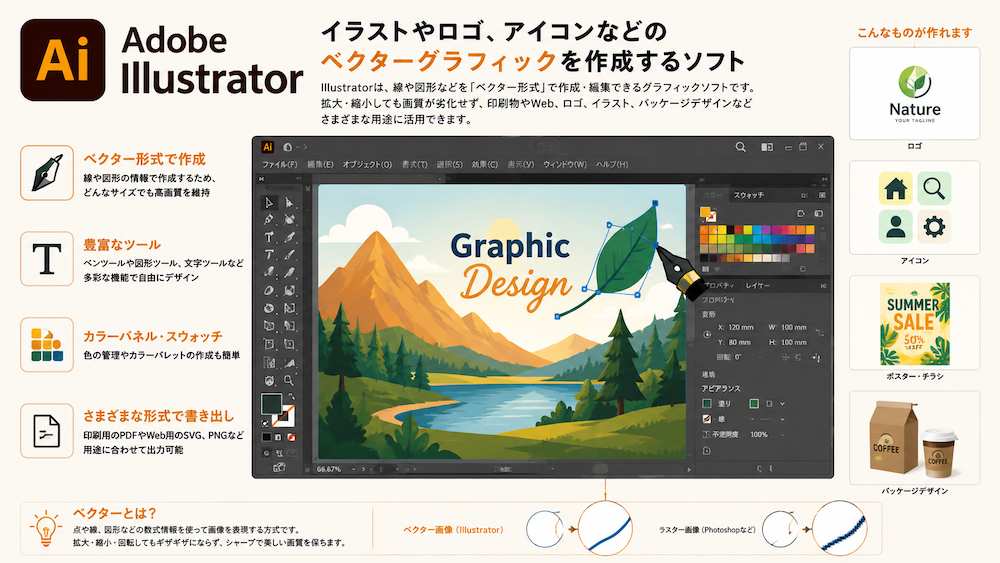Viewport: 1000px width, 563px height.
Task: Switch to the スウォッチ tab
Action: (x=749, y=195)
